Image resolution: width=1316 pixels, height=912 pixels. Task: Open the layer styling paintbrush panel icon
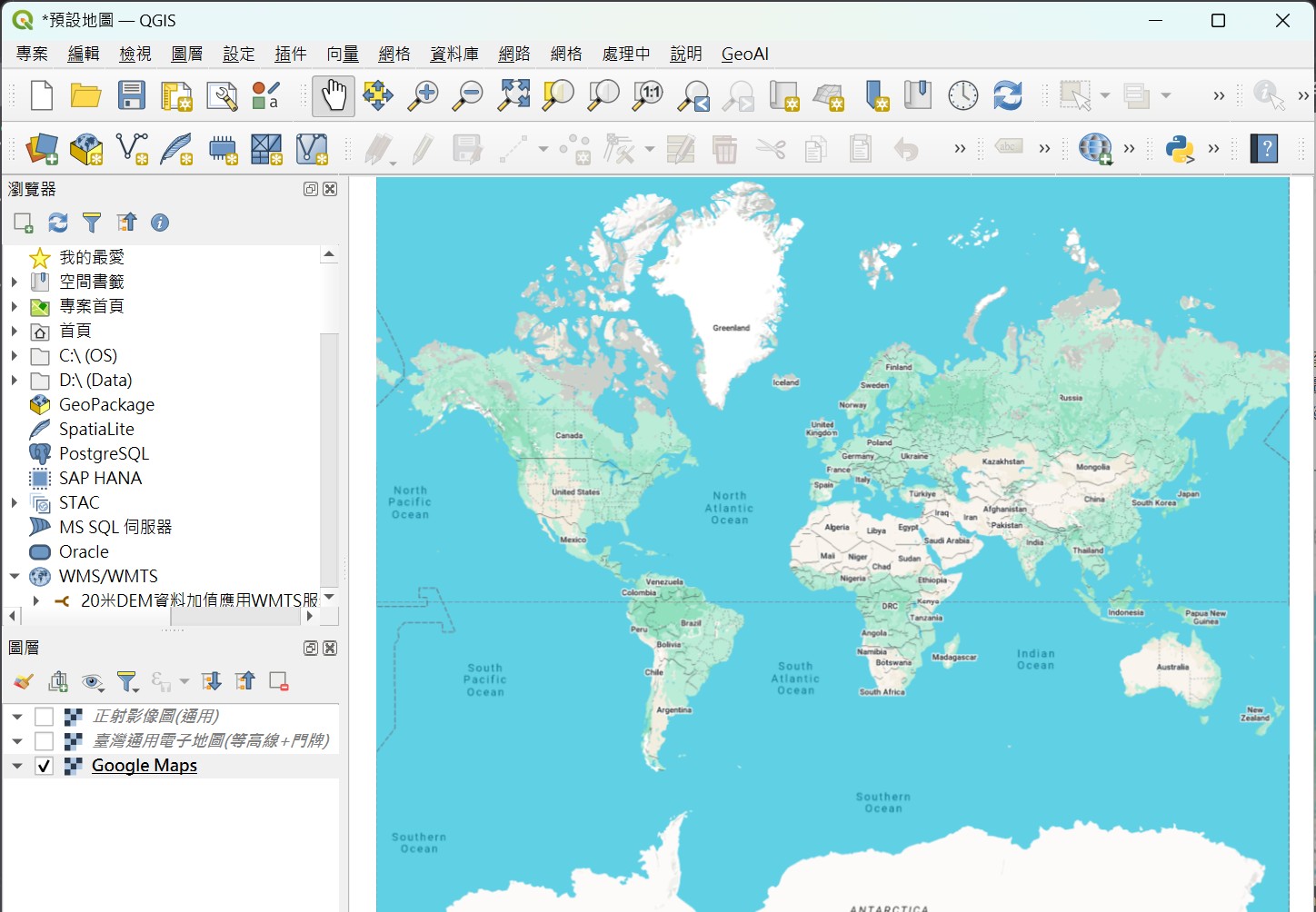(24, 681)
